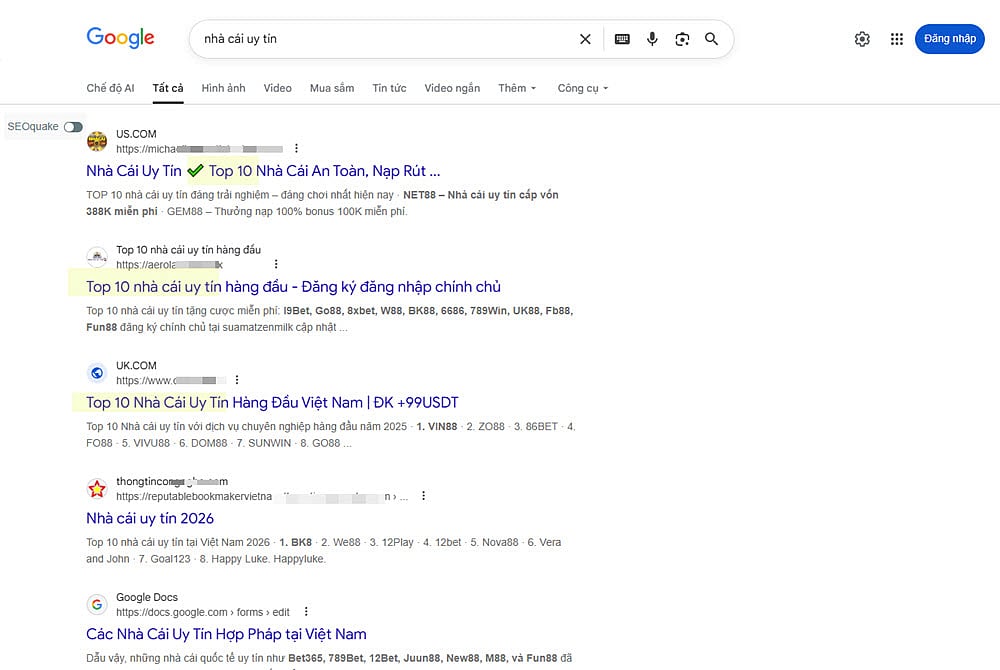Click the docs.google.com forms URL

coord(203,612)
